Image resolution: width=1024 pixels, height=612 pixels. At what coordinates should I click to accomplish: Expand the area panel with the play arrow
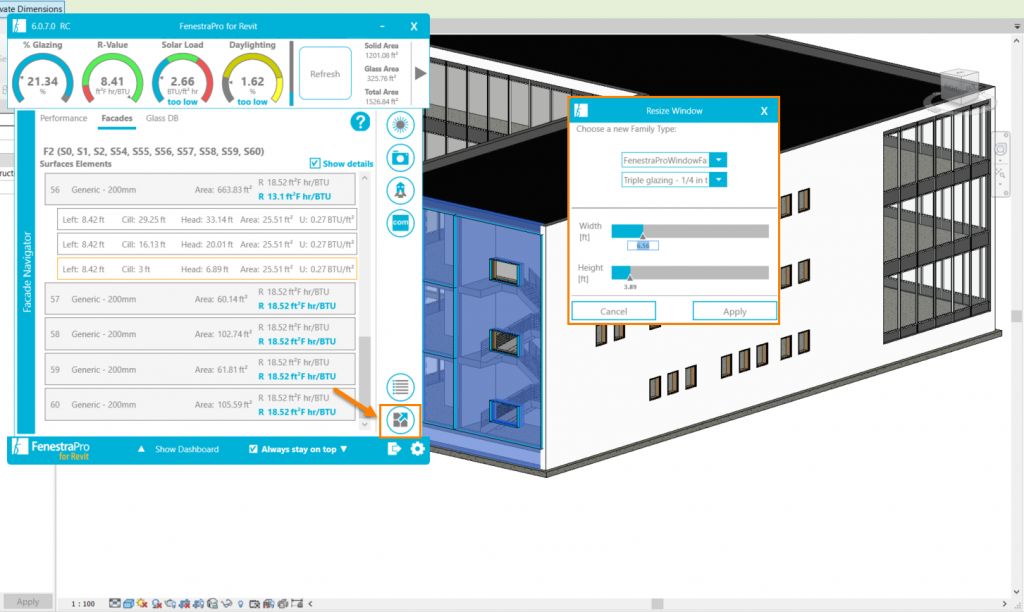click(421, 73)
